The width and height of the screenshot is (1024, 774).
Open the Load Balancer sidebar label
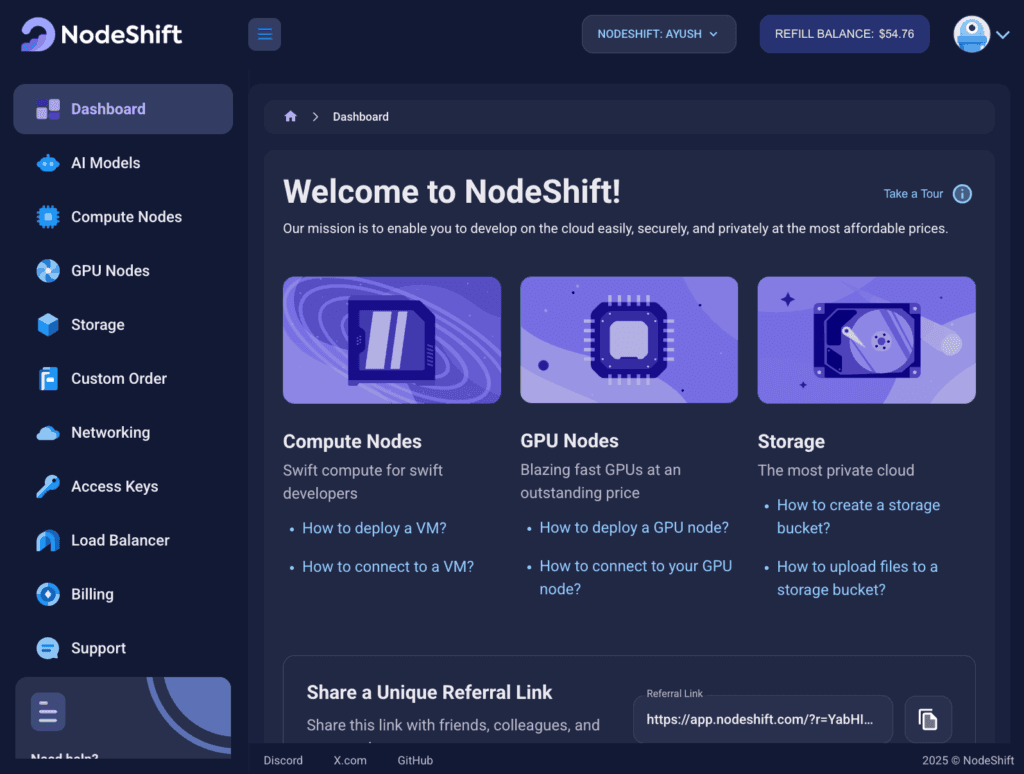tap(120, 540)
